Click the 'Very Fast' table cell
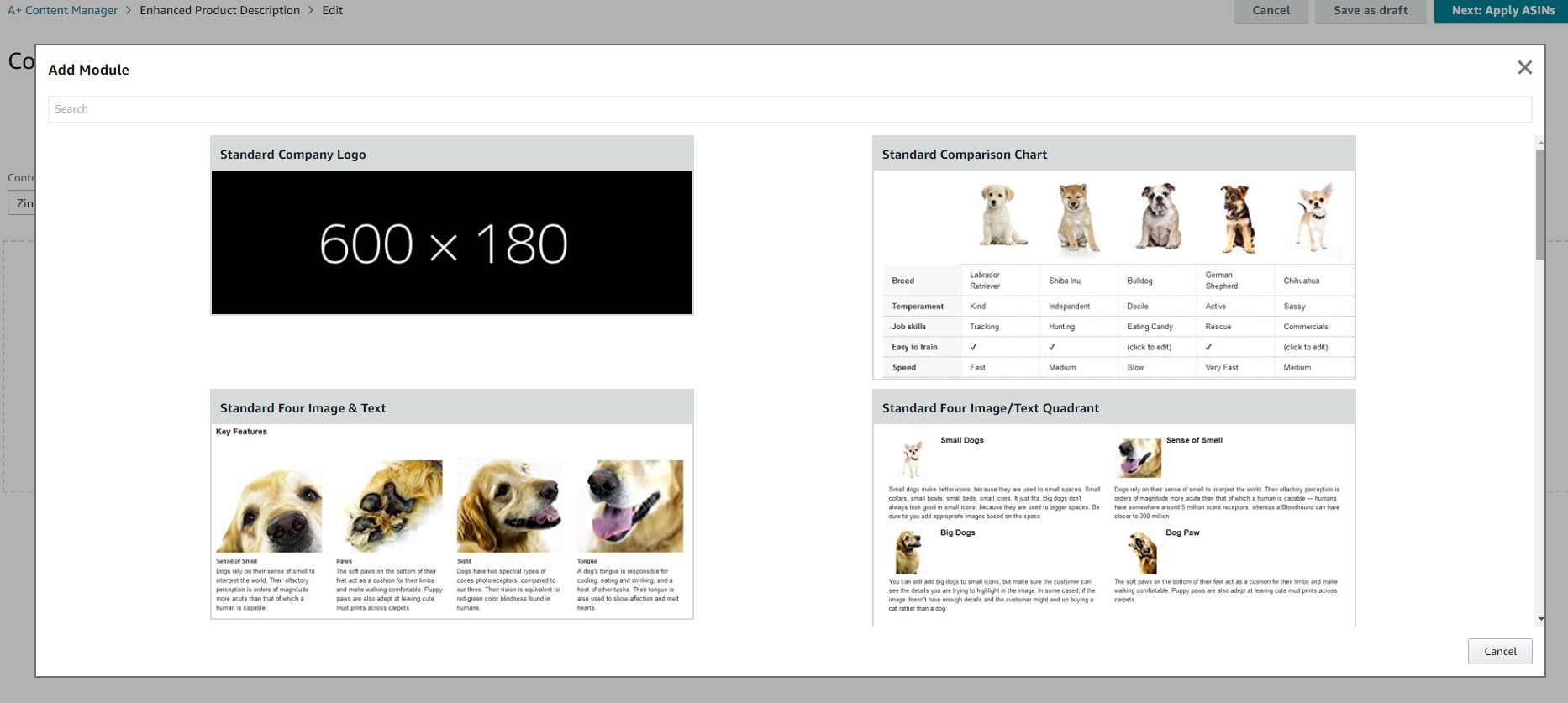Image resolution: width=1568 pixels, height=703 pixels. pos(1222,367)
